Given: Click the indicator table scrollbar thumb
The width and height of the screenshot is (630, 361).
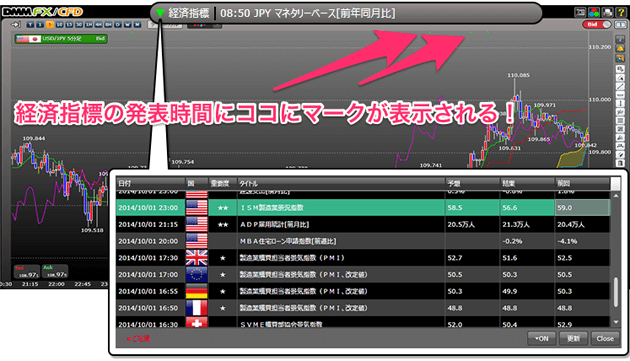Looking at the screenshot, I should click(x=616, y=292).
